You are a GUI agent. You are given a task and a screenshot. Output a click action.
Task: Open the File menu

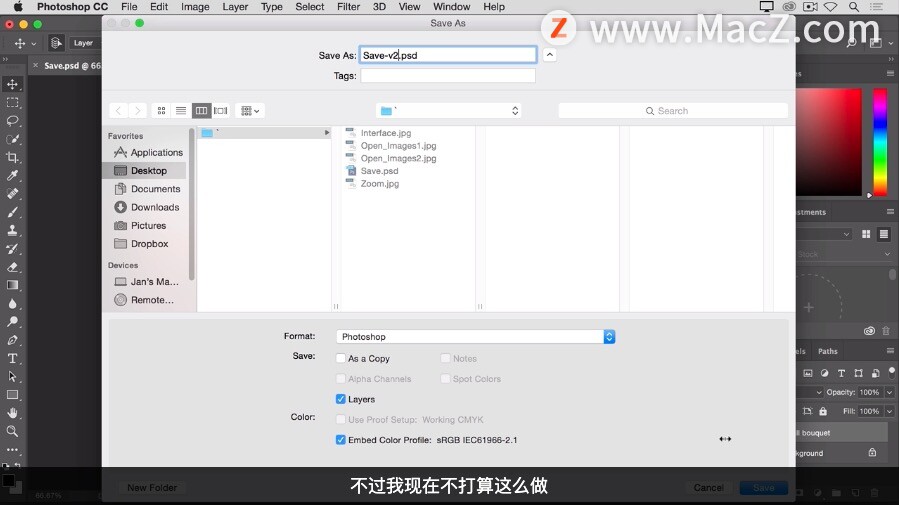[129, 7]
